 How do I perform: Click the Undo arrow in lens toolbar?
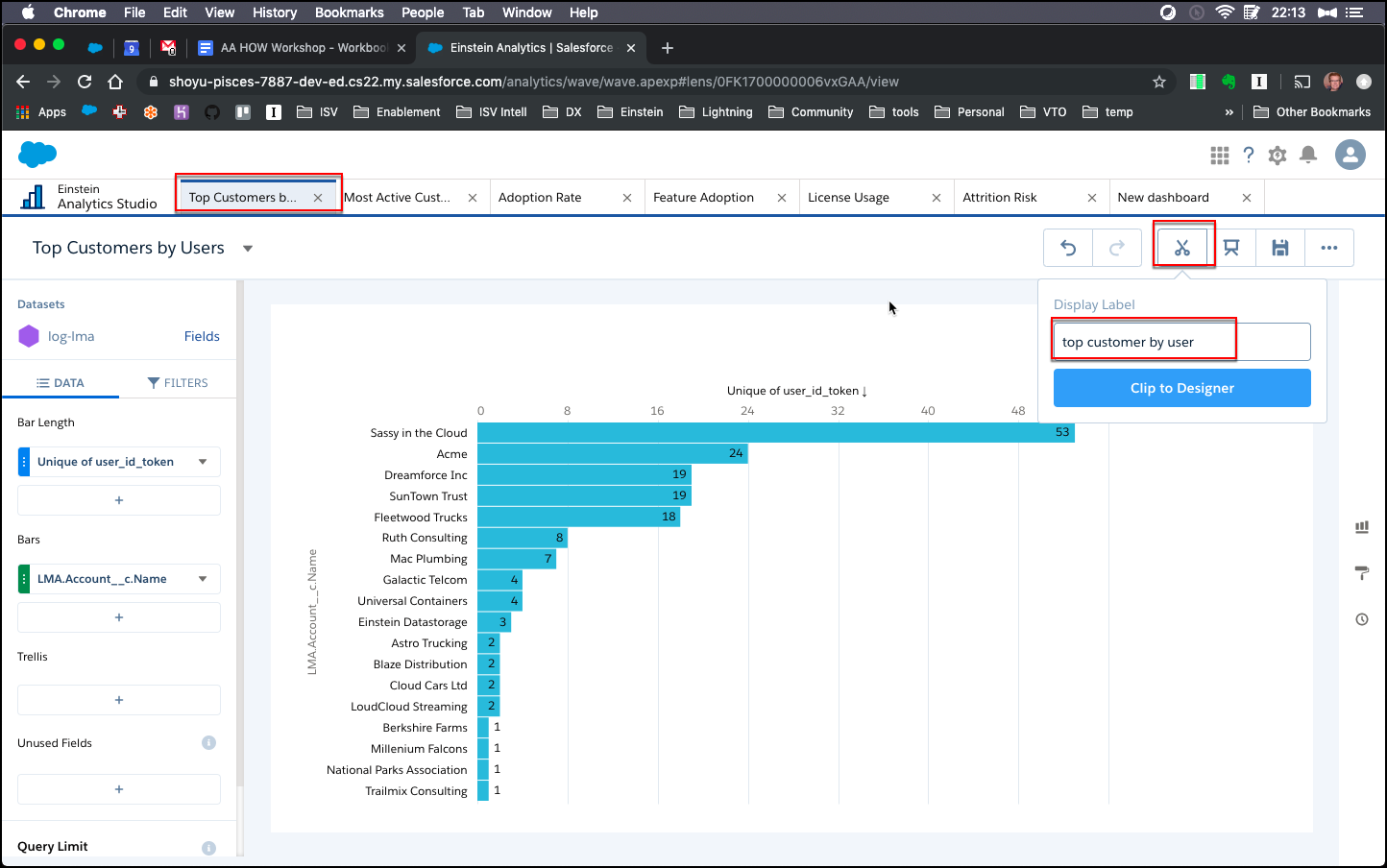[x=1068, y=248]
